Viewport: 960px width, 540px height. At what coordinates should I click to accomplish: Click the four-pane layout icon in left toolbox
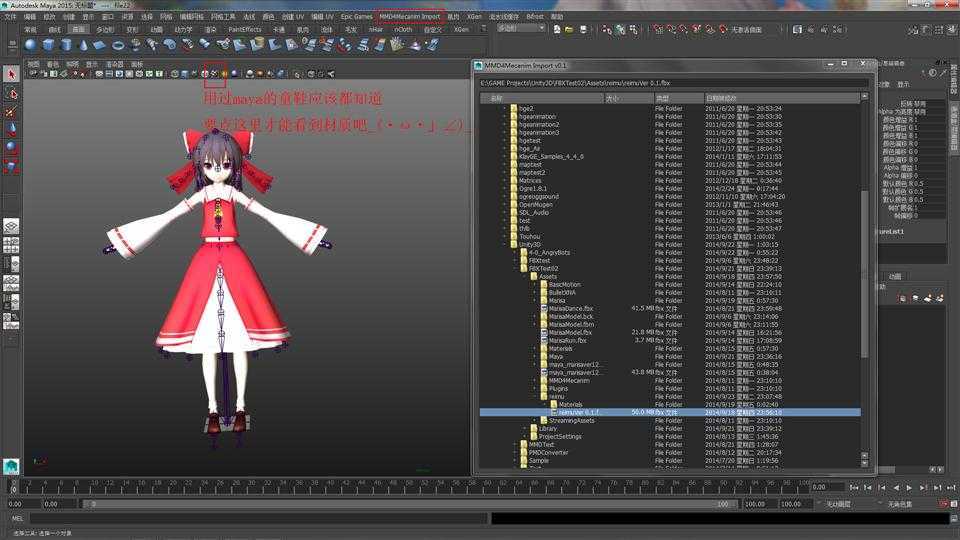(x=11, y=245)
